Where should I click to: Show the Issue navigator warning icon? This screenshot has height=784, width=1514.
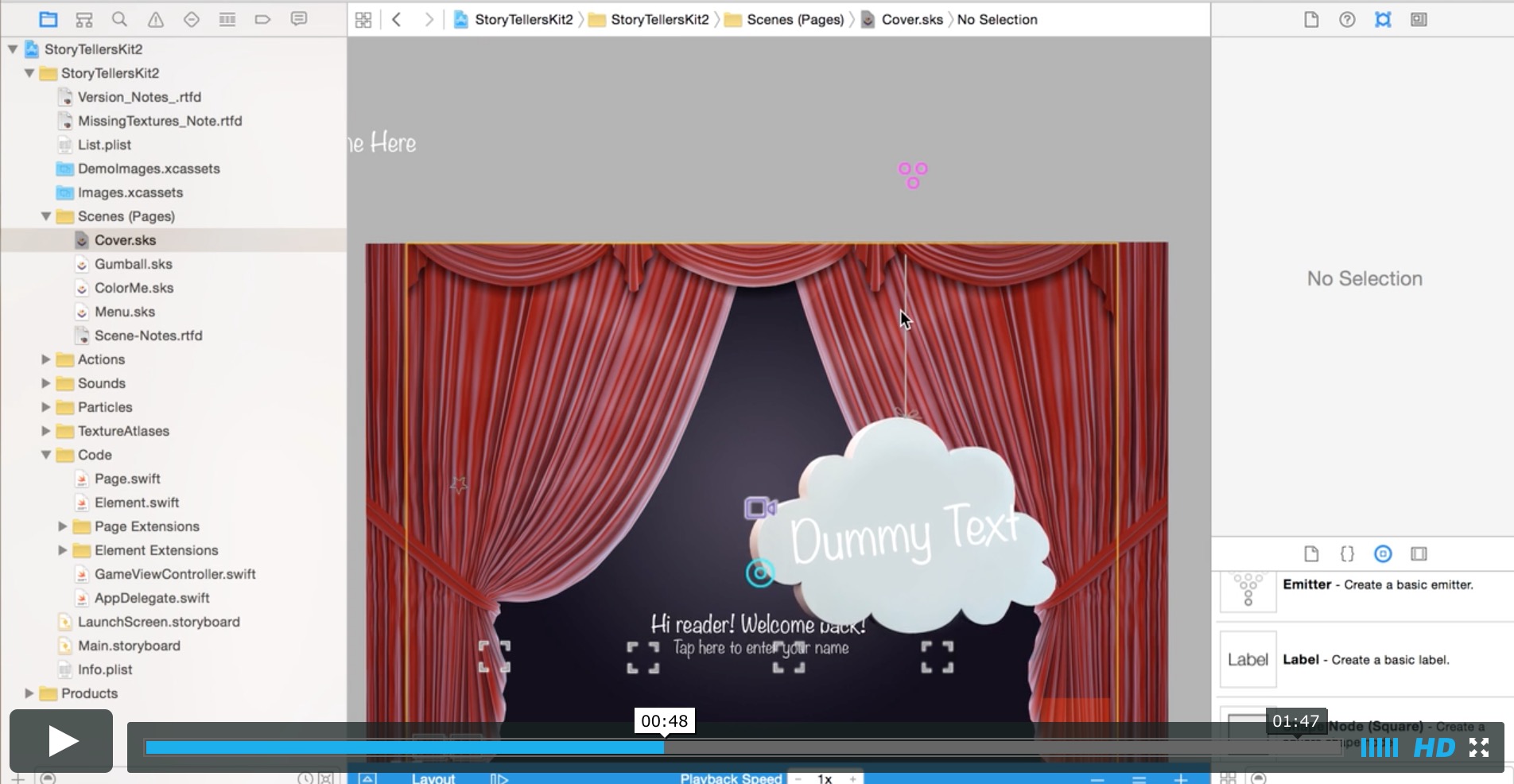point(156,19)
